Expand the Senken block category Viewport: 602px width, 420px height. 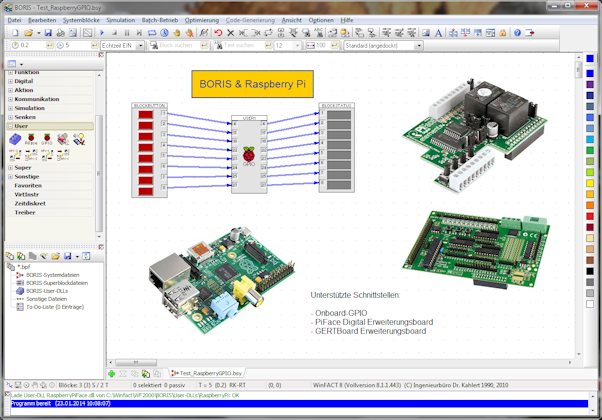coord(10,117)
